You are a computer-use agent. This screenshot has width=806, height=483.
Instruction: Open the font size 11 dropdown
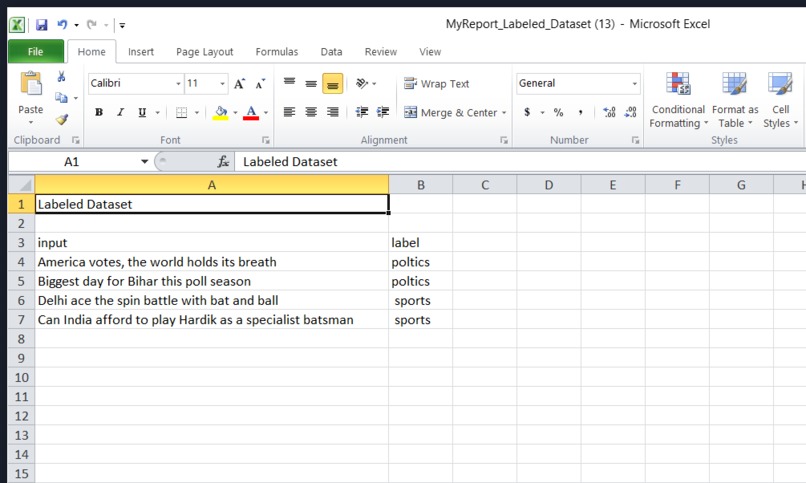pyautogui.click(x=223, y=83)
